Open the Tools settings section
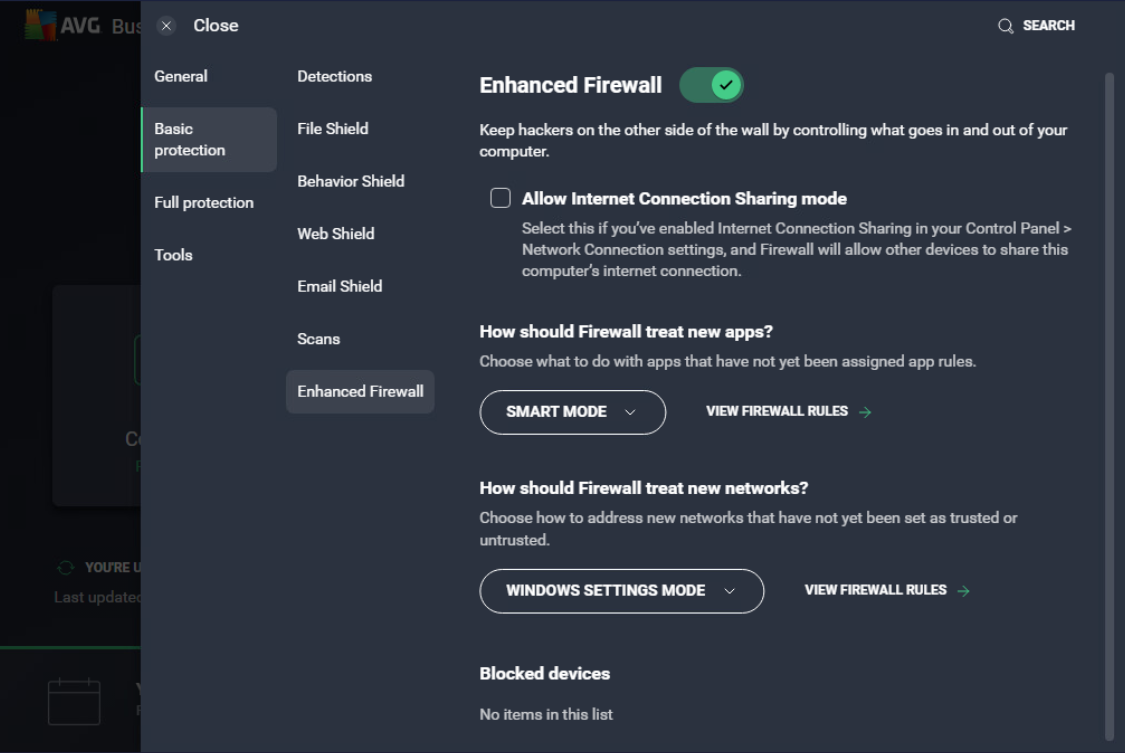 pos(173,255)
